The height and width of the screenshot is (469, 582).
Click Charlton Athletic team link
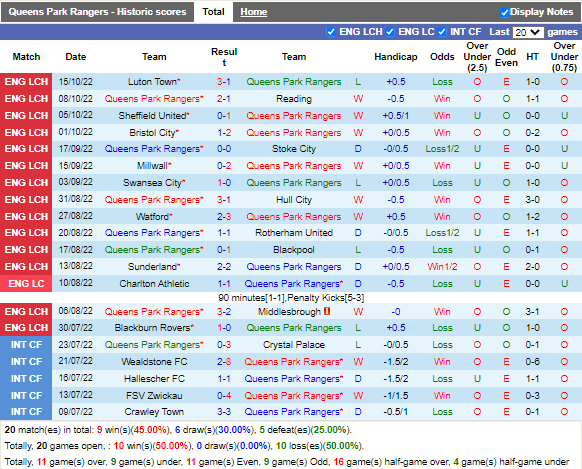pyautogui.click(x=154, y=283)
